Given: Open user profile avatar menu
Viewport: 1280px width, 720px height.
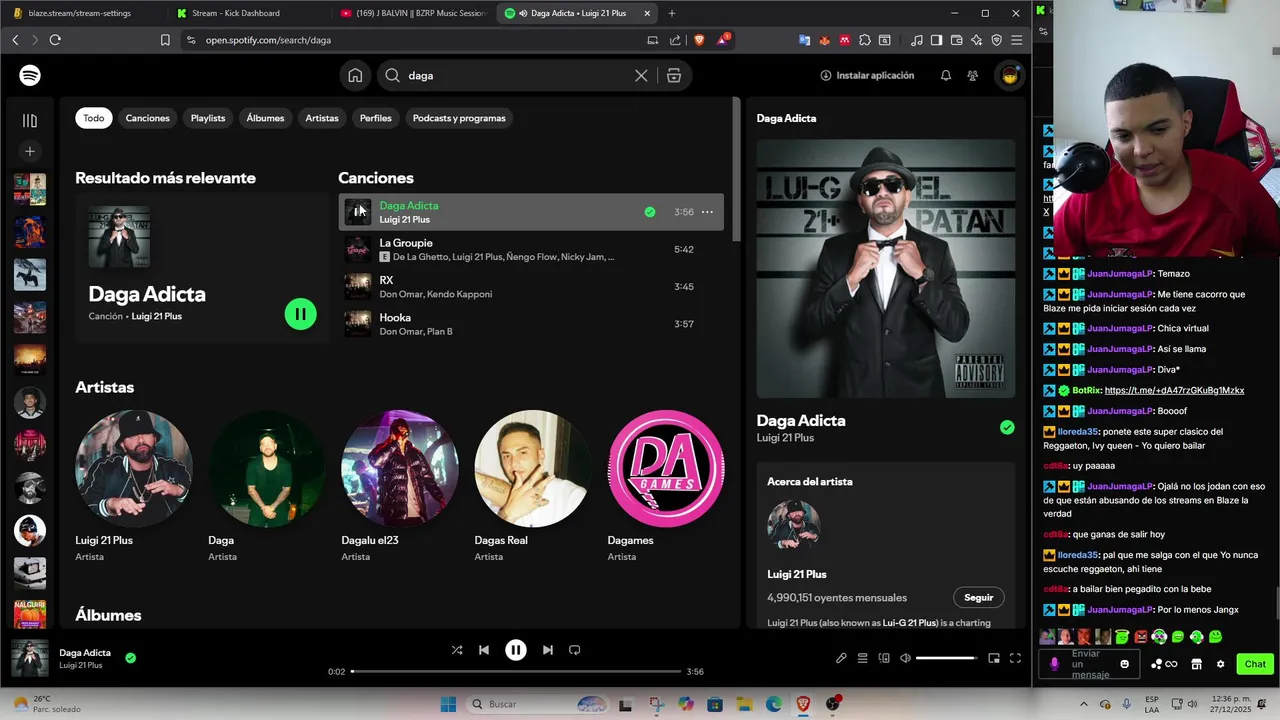Looking at the screenshot, I should tap(1010, 75).
